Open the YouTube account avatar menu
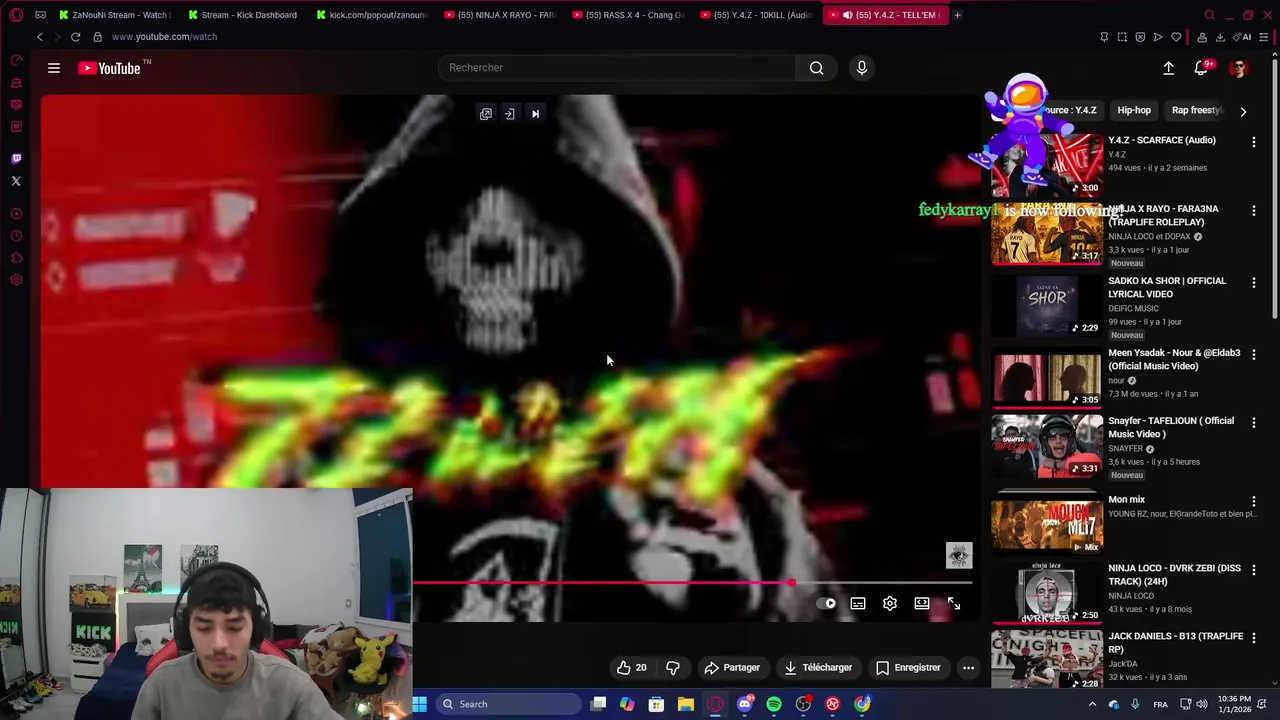This screenshot has height=720, width=1280. 1239,68
